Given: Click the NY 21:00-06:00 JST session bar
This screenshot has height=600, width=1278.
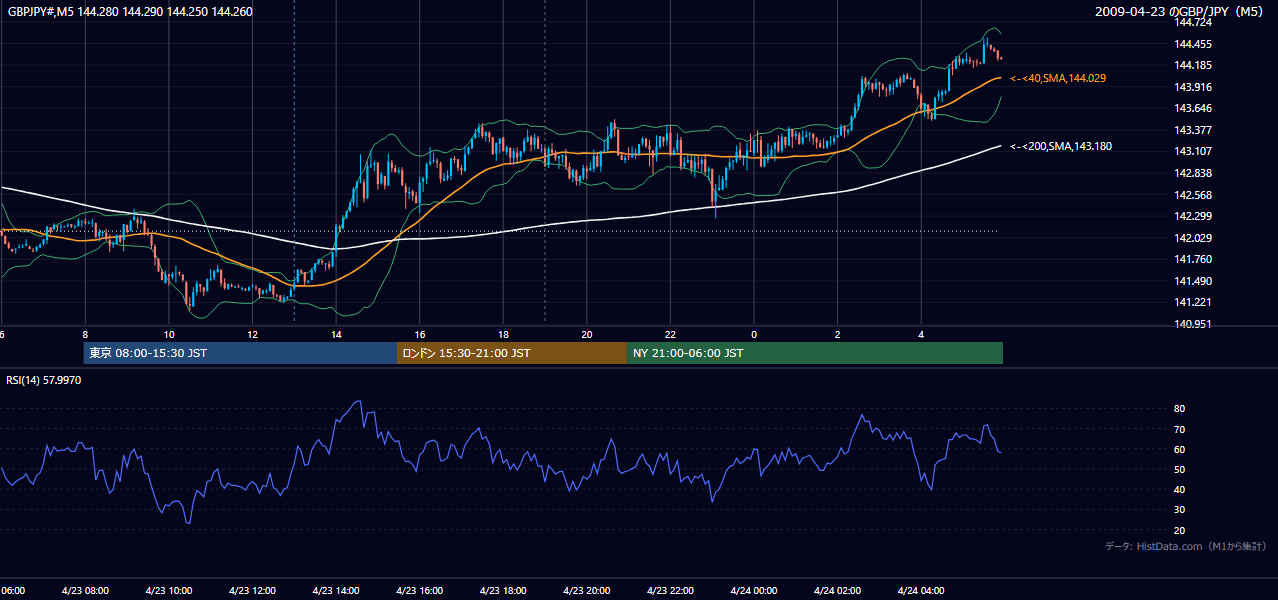Looking at the screenshot, I should (815, 353).
